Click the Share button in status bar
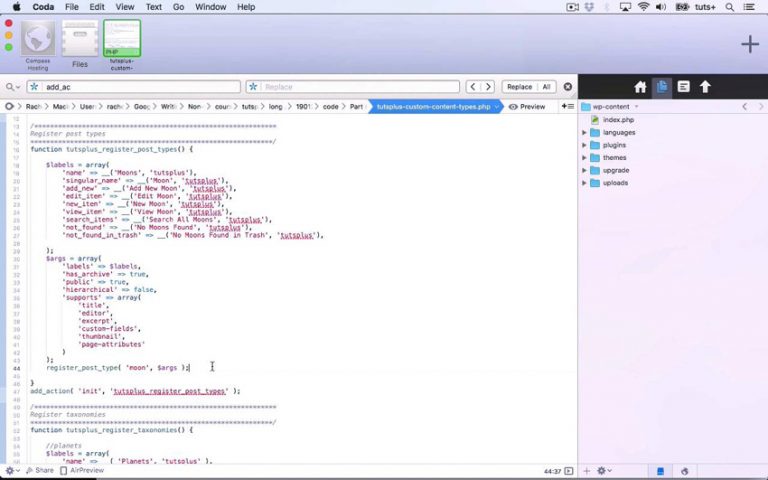 point(40,470)
